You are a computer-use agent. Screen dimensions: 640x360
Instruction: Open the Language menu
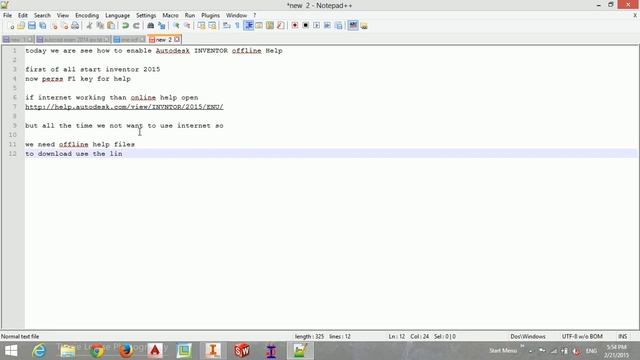coord(118,16)
